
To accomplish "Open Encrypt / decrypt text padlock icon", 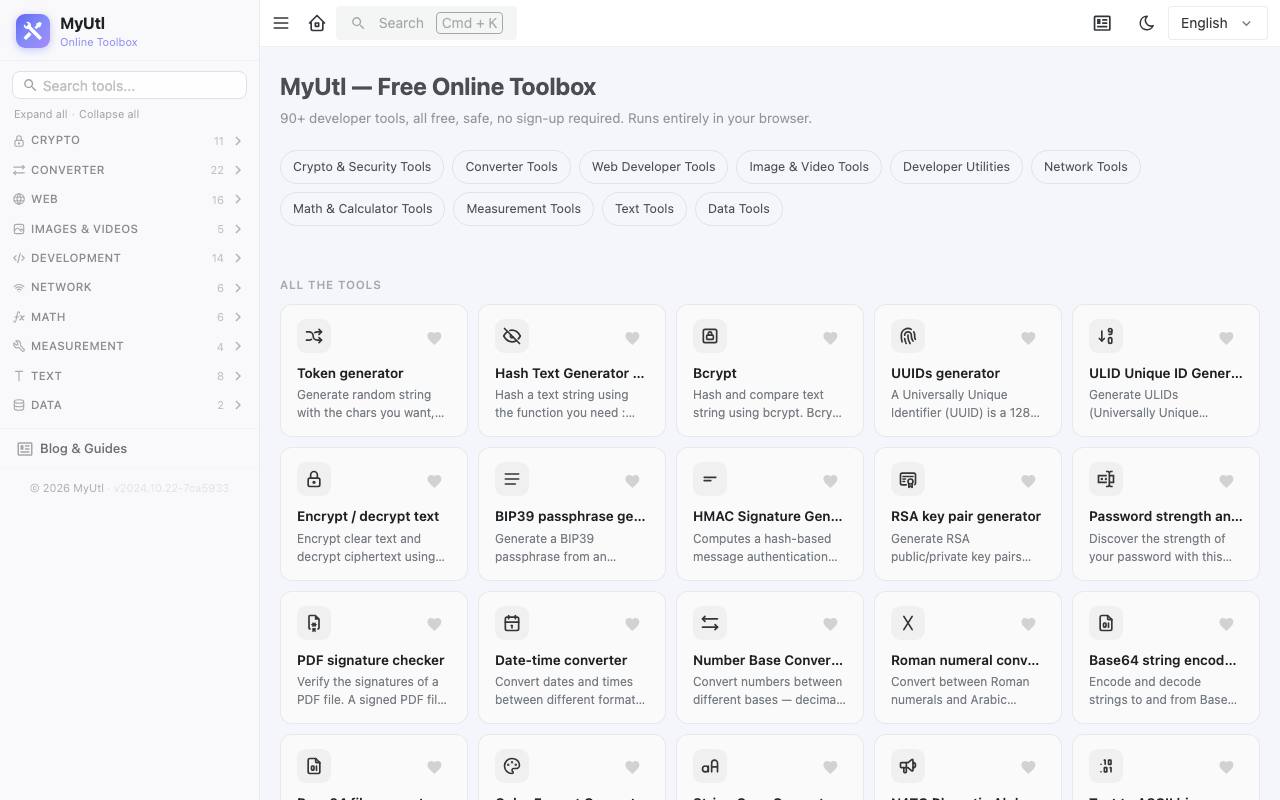I will tap(314, 479).
